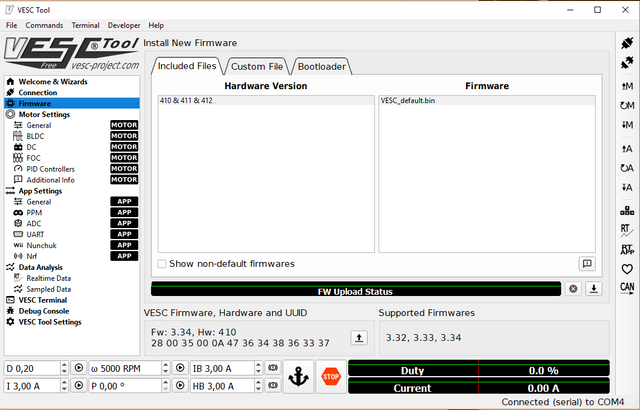Read default app configuration (circular A icon)
The width and height of the screenshot is (640, 410).
(627, 168)
